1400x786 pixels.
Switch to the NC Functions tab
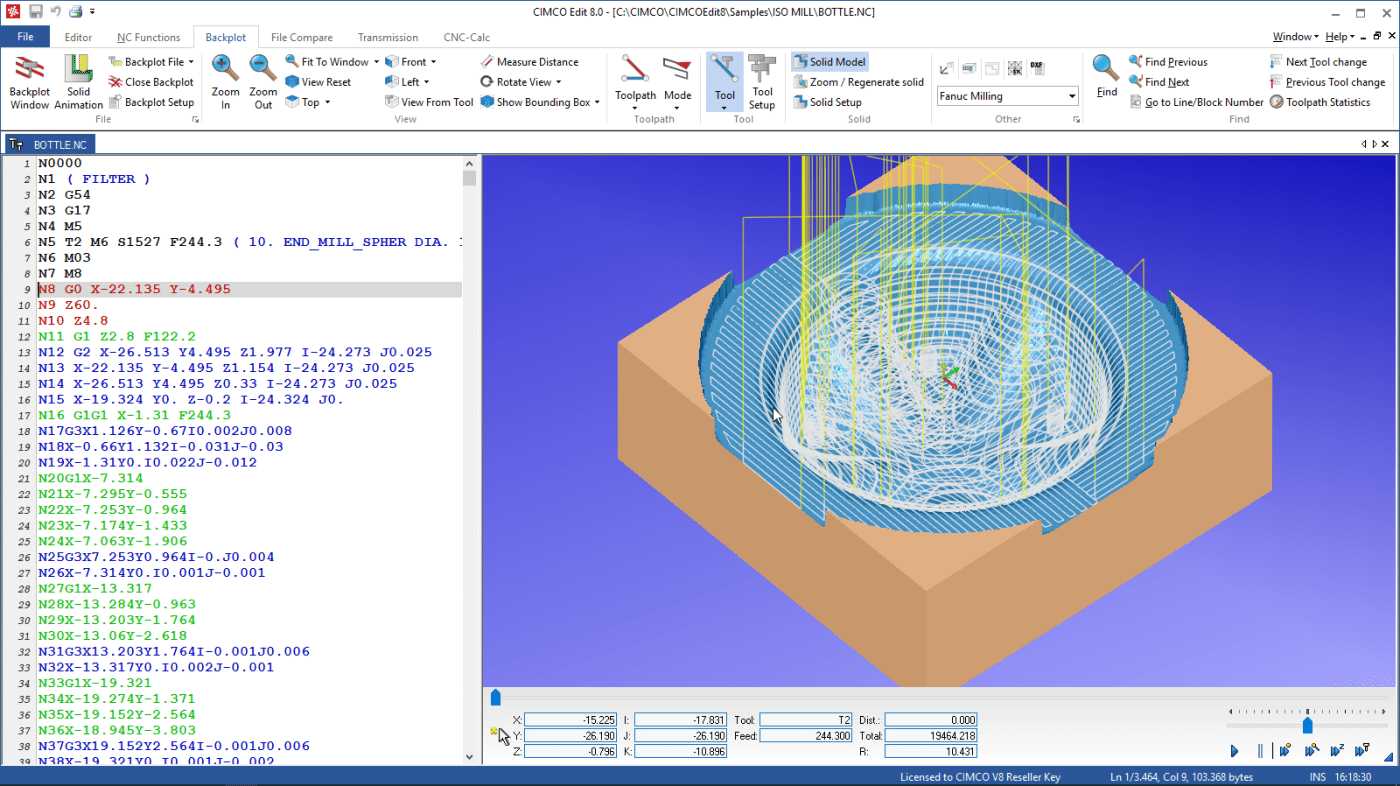pos(148,37)
